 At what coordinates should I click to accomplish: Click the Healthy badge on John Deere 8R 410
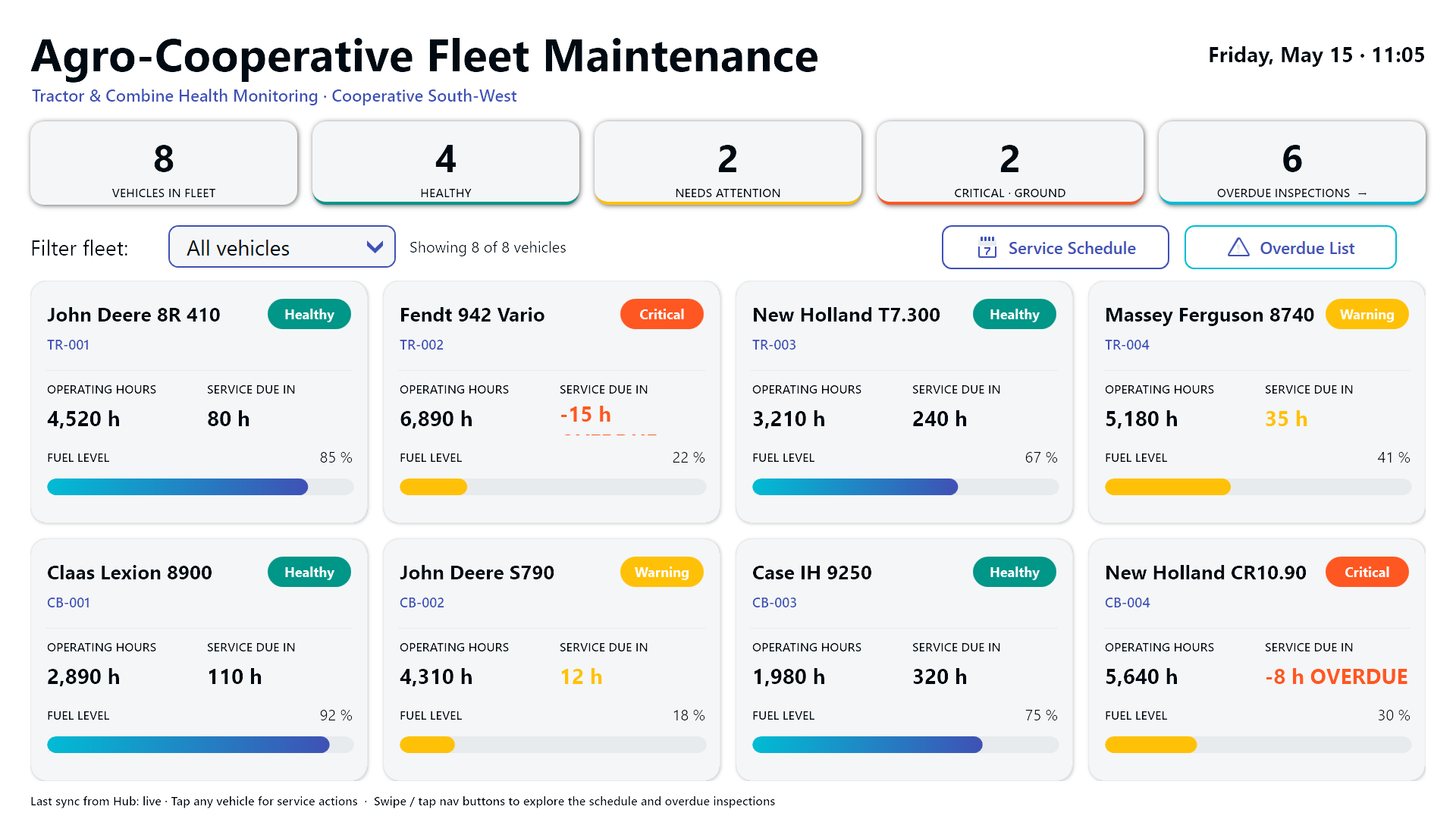point(309,314)
